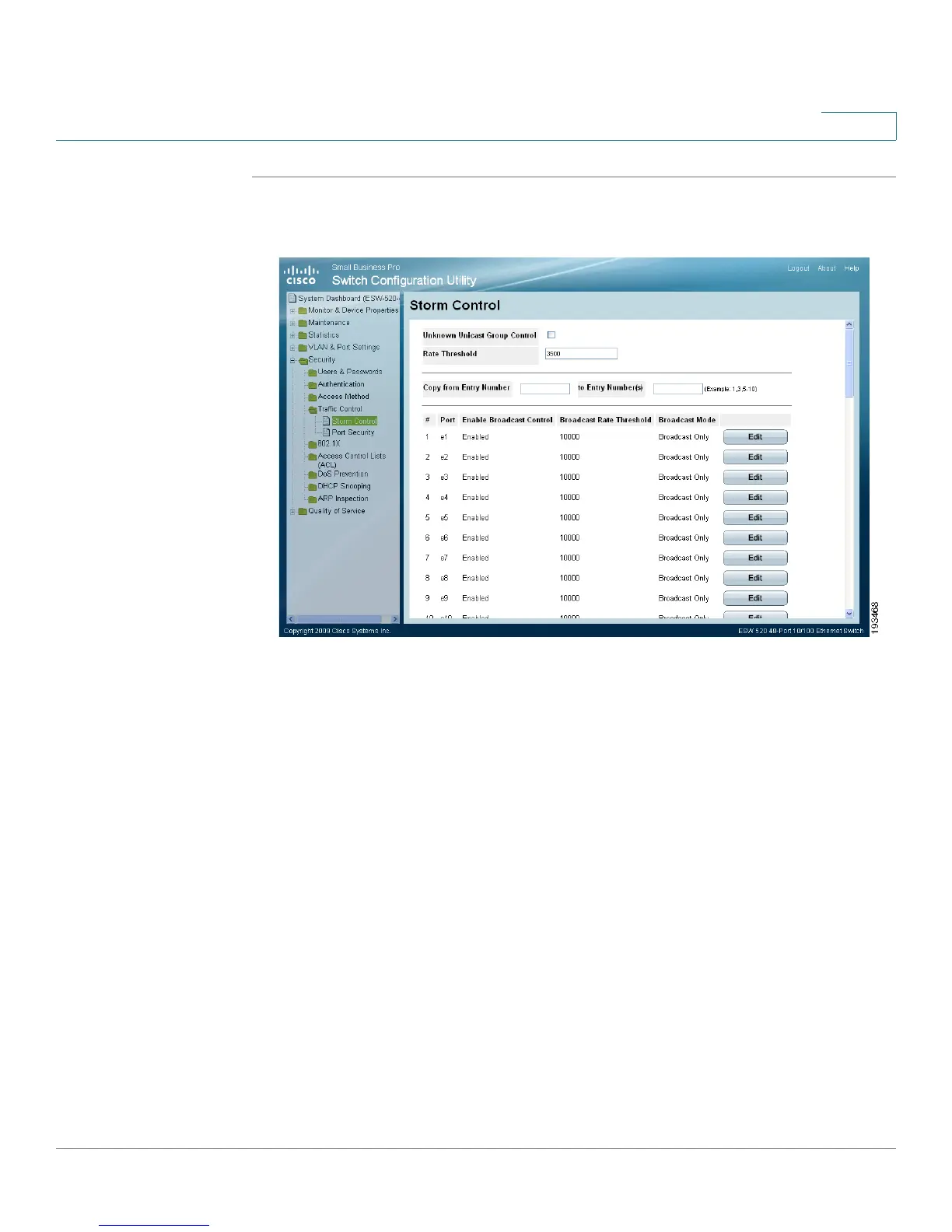
Task: Click Edit for port e6
Action: (x=755, y=538)
